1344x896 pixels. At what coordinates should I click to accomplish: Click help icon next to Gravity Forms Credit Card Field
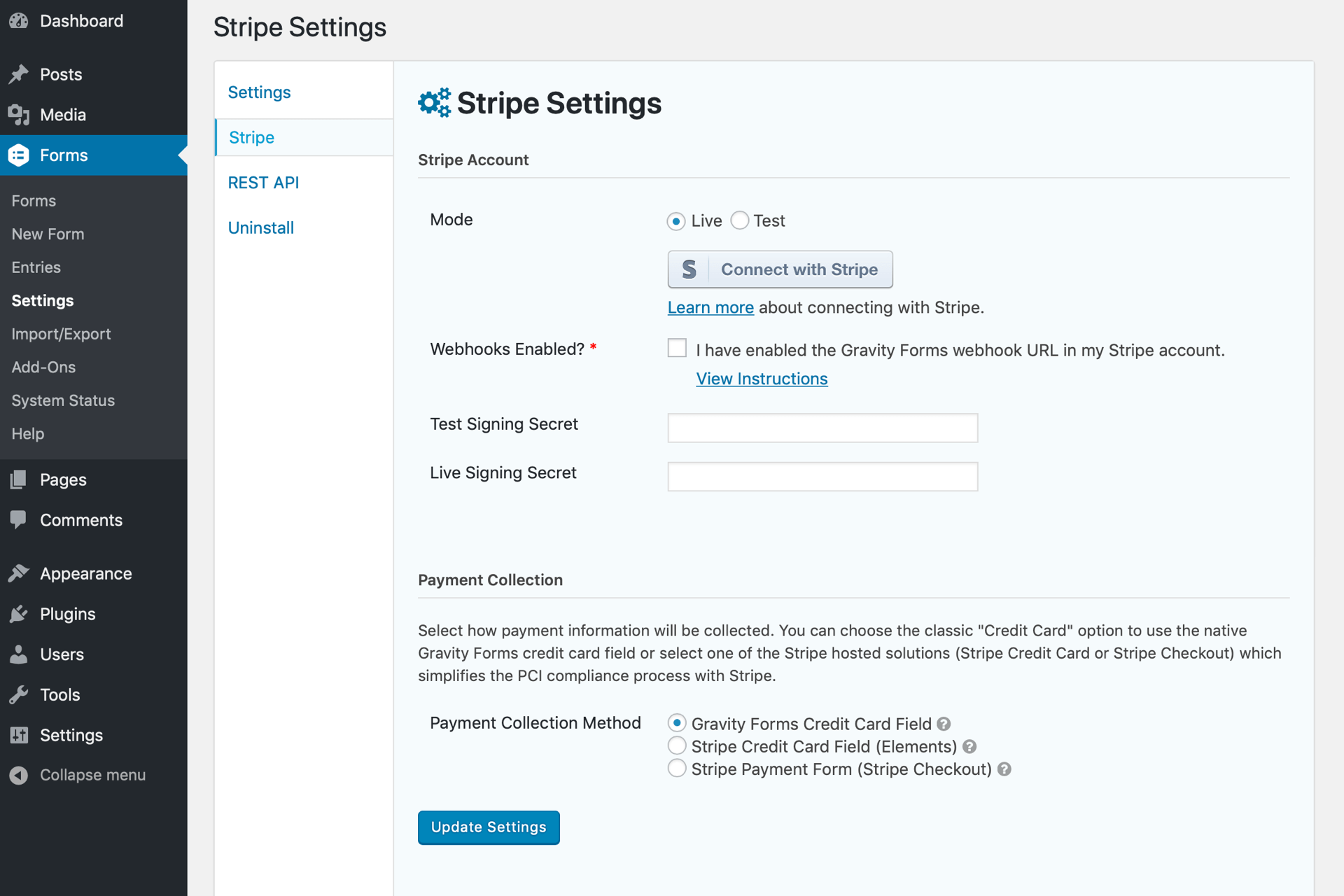944,724
